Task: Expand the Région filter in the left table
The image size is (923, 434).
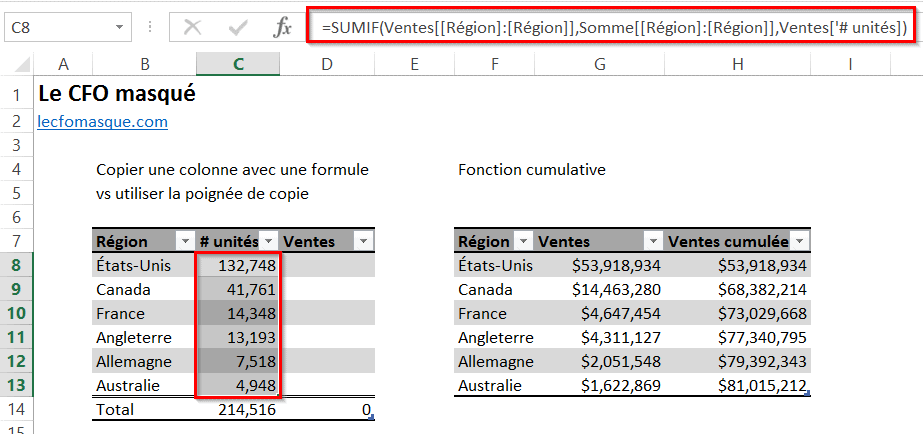Action: 183,241
